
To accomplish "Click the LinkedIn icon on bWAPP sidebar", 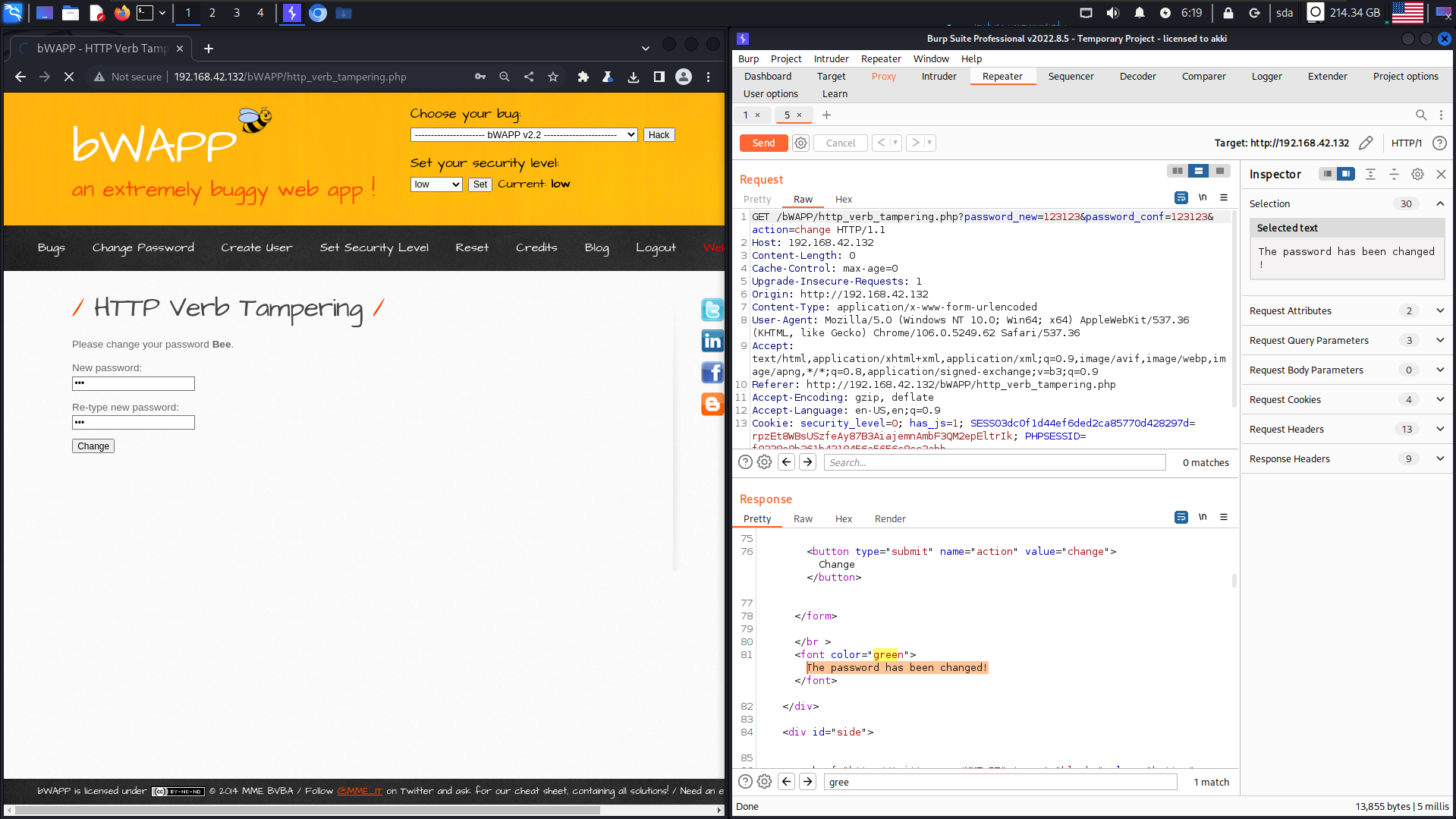I will click(x=712, y=341).
